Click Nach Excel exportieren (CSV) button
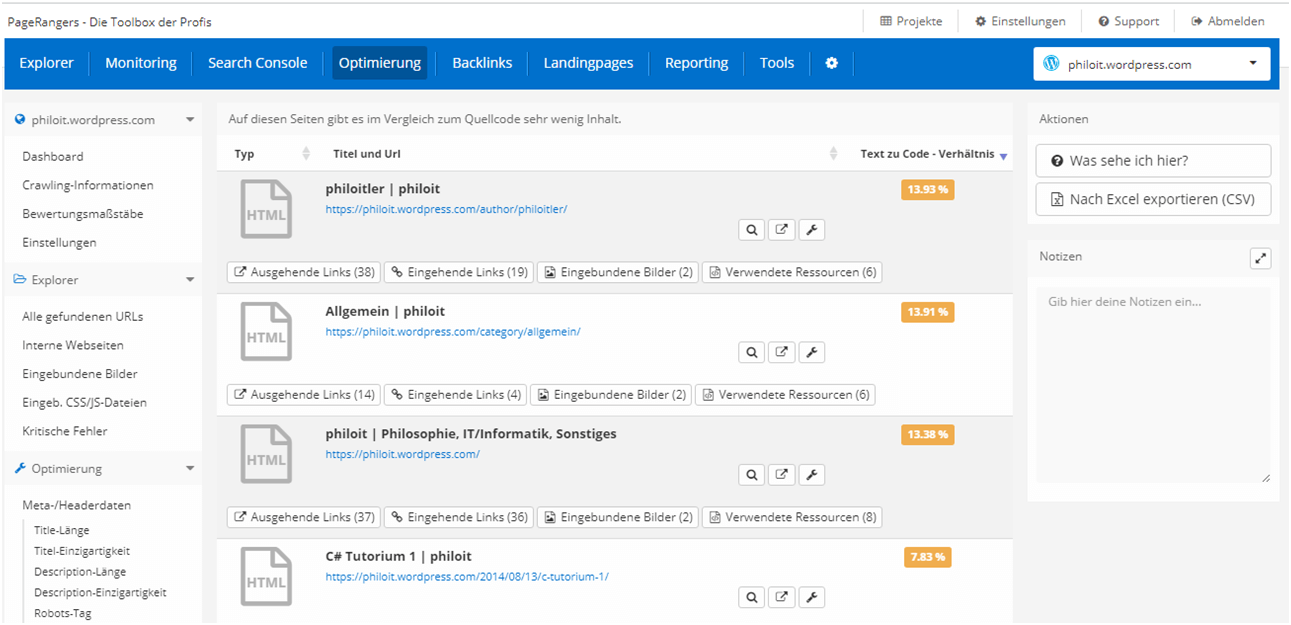This screenshot has height=625, width=1291. pyautogui.click(x=1153, y=199)
